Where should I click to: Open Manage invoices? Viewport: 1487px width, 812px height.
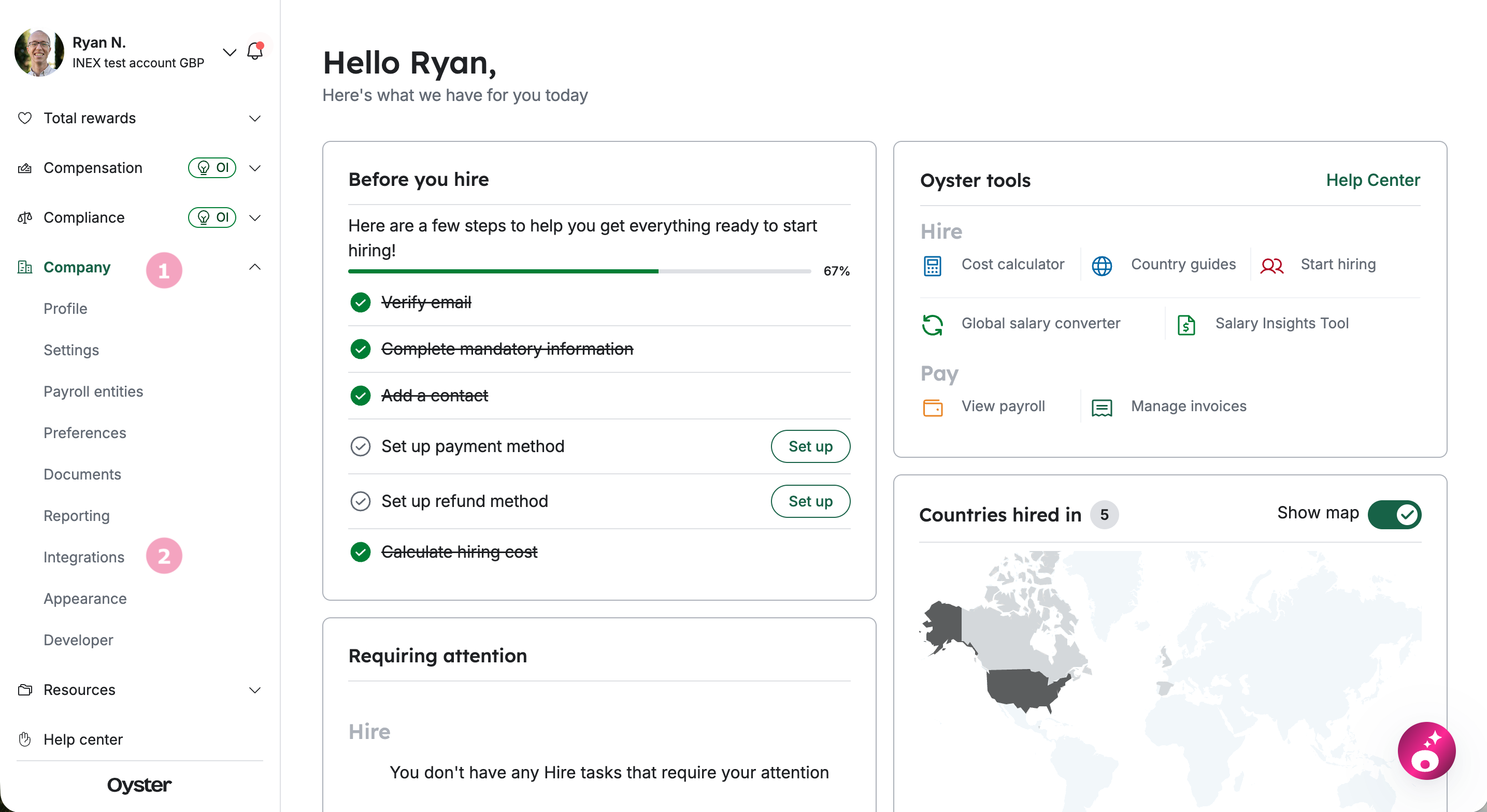pos(1188,407)
